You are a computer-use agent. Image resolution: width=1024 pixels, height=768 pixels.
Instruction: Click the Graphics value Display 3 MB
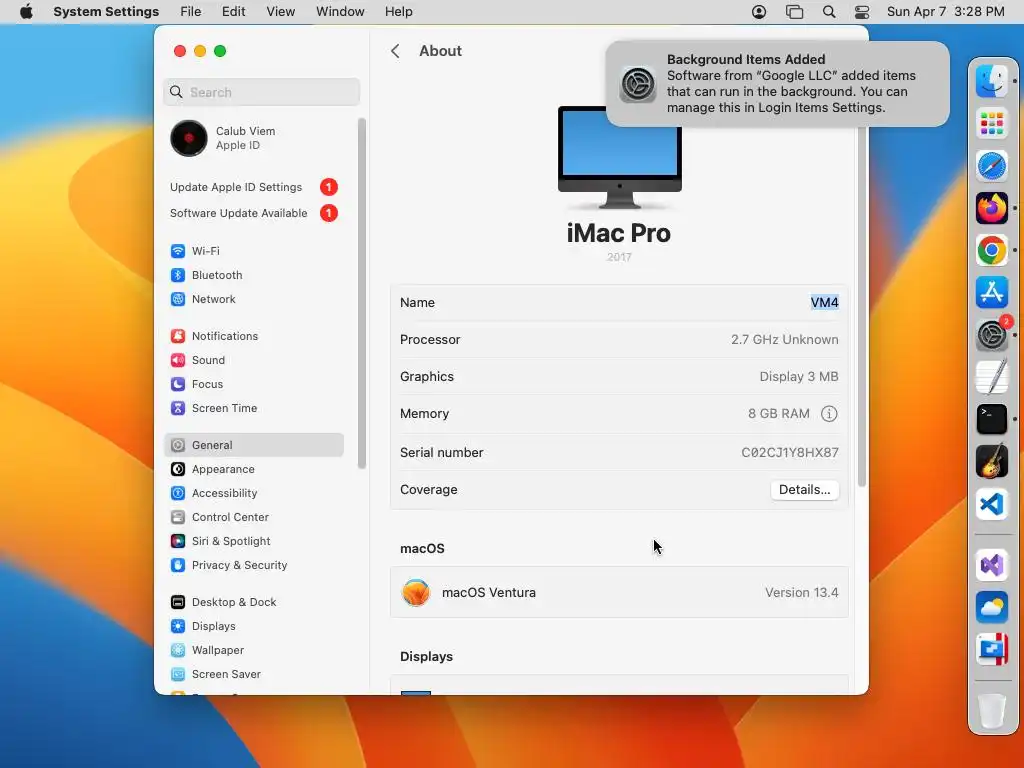799,377
